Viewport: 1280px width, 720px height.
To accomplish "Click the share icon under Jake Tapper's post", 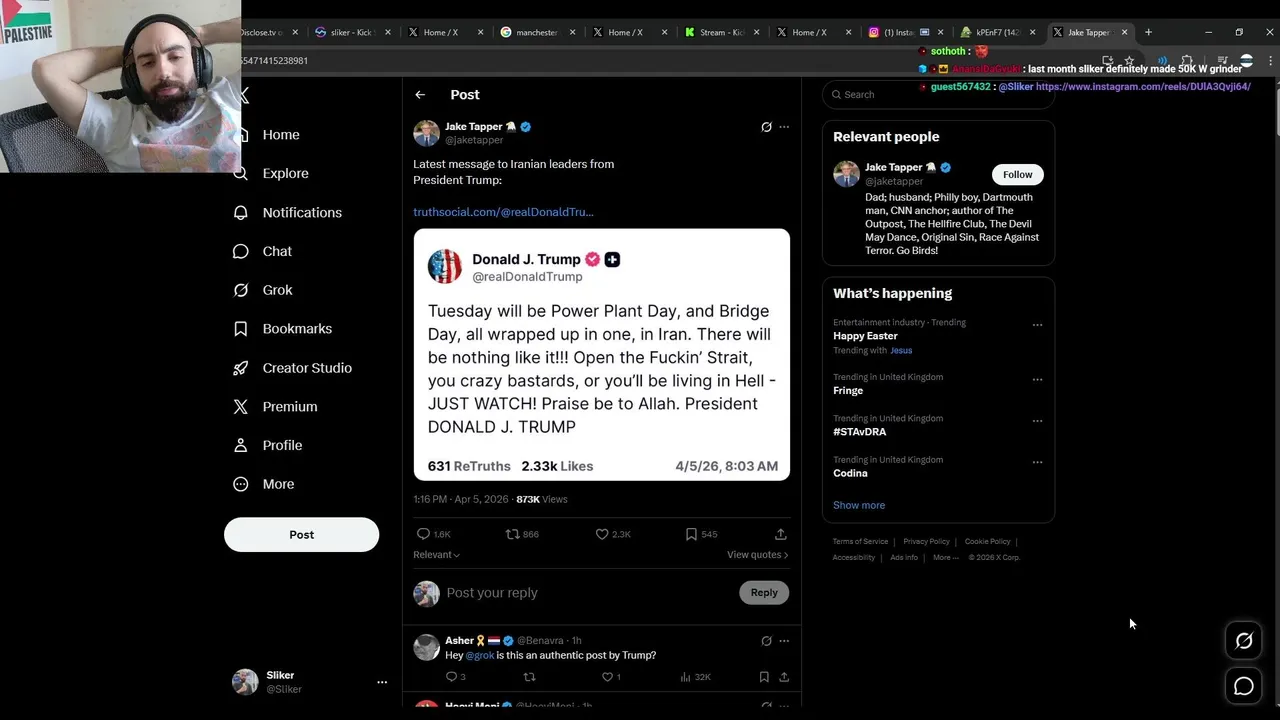I will click(780, 534).
